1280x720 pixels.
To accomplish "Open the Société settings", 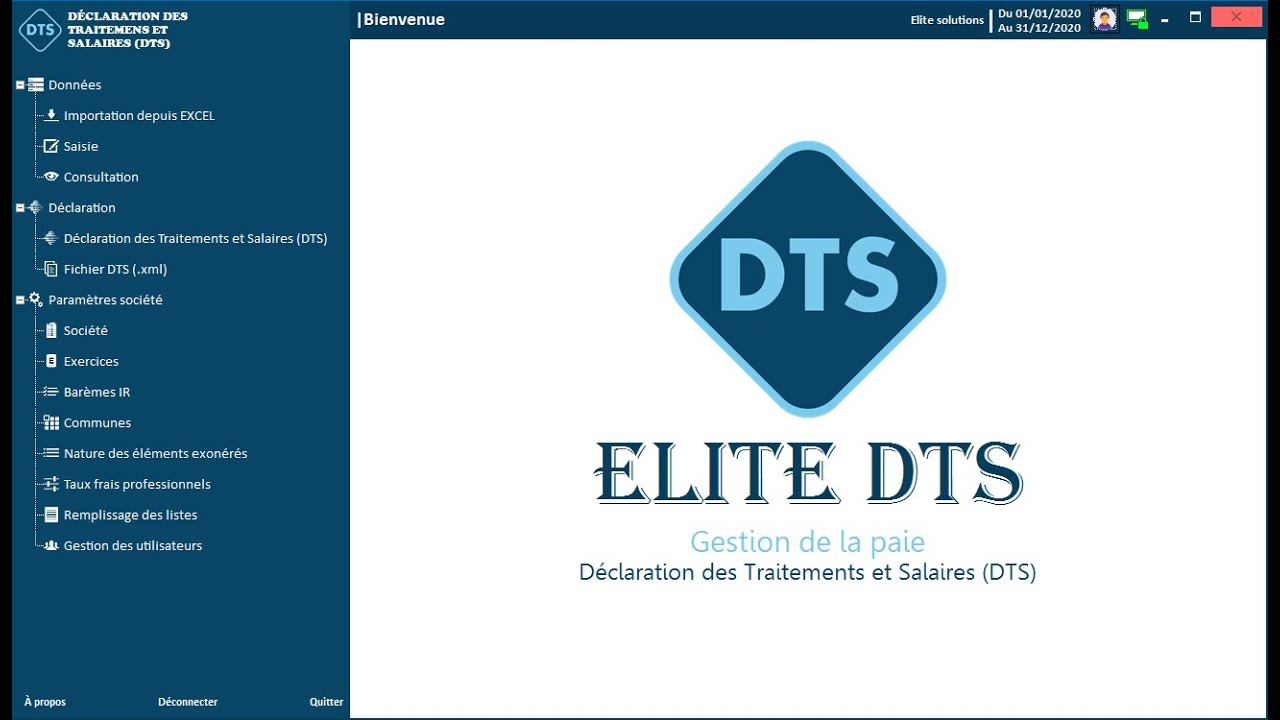I will tap(86, 330).
